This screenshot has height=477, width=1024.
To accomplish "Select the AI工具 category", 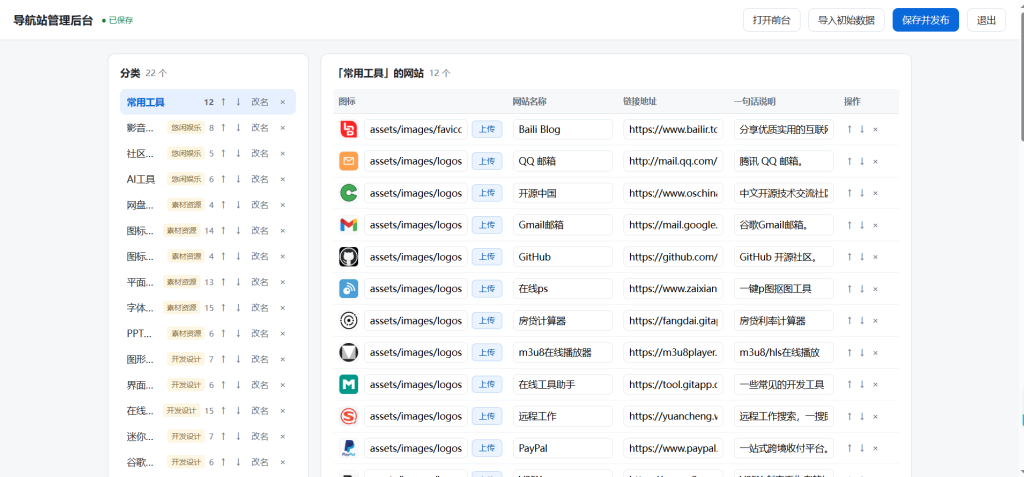I will tap(208, 179).
